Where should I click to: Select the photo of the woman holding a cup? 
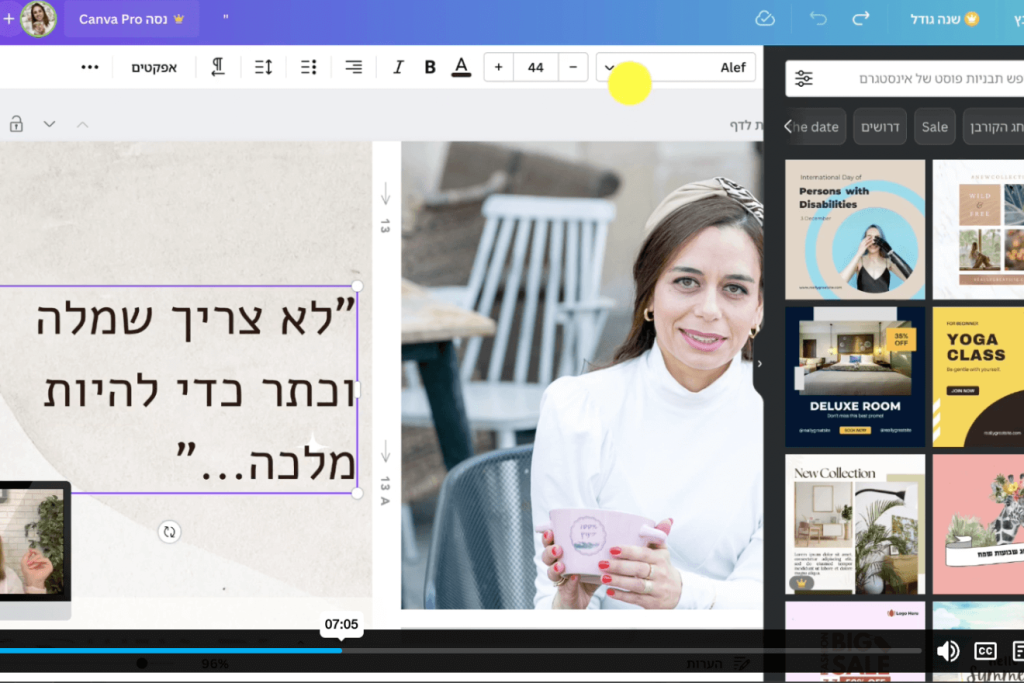click(x=582, y=375)
